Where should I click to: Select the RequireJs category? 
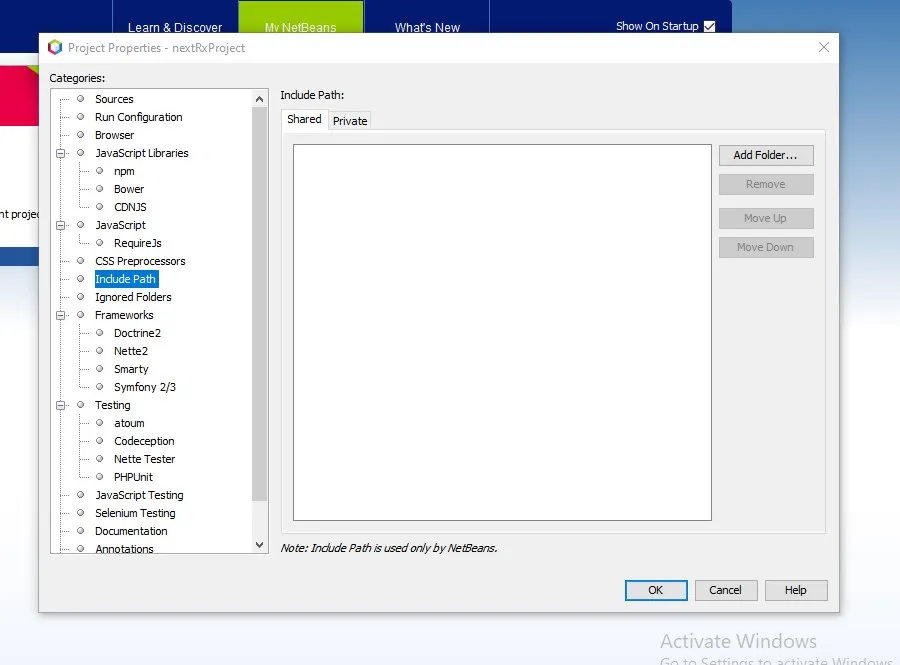point(138,243)
